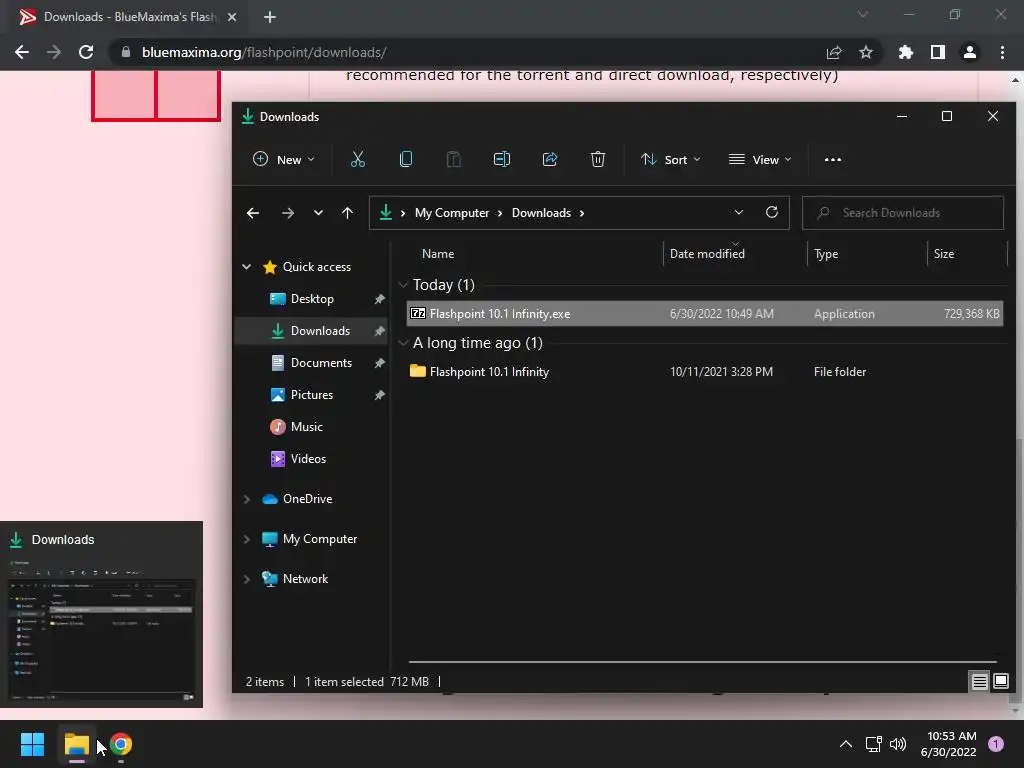Viewport: 1024px width, 768px height.
Task: Reload the bluemaxima.org page in Chrome
Action: 86,52
